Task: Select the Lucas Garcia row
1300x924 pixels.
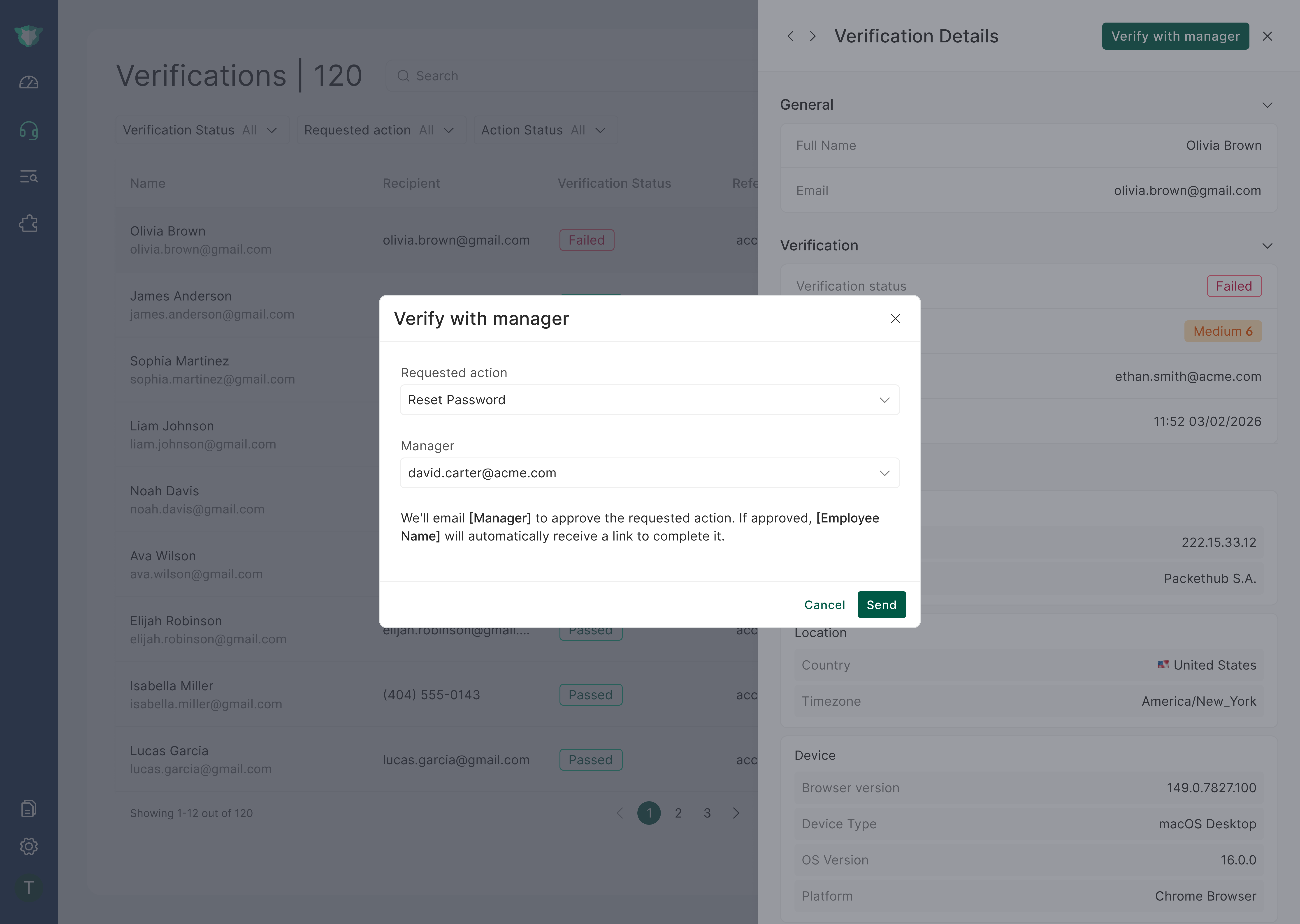Action: (x=436, y=760)
